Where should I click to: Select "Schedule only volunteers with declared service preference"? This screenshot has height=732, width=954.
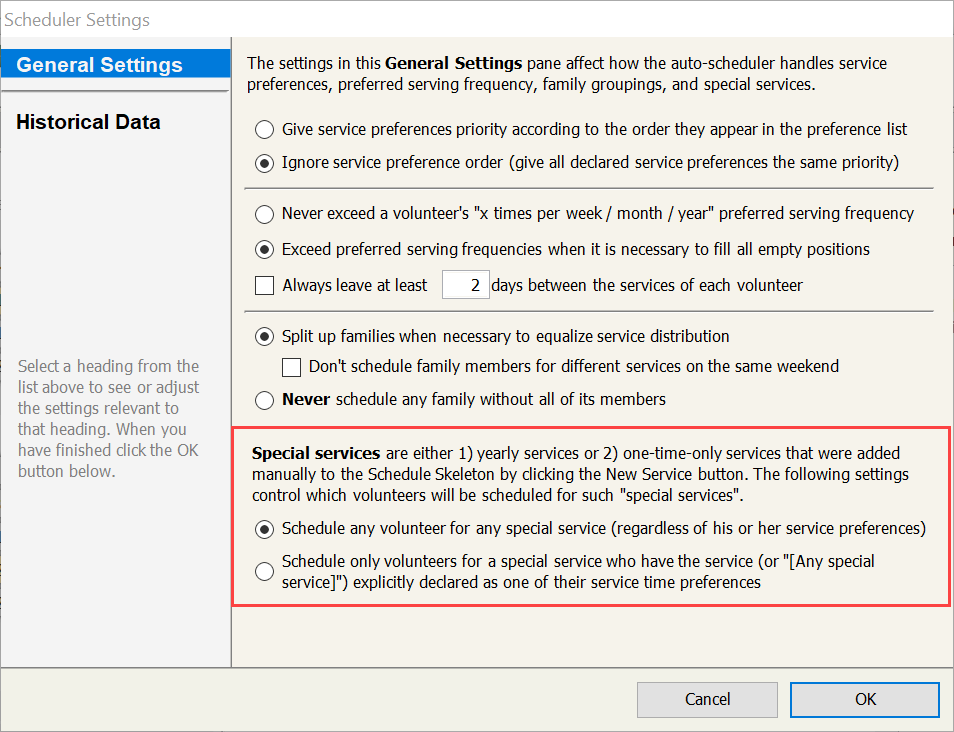[x=264, y=570]
